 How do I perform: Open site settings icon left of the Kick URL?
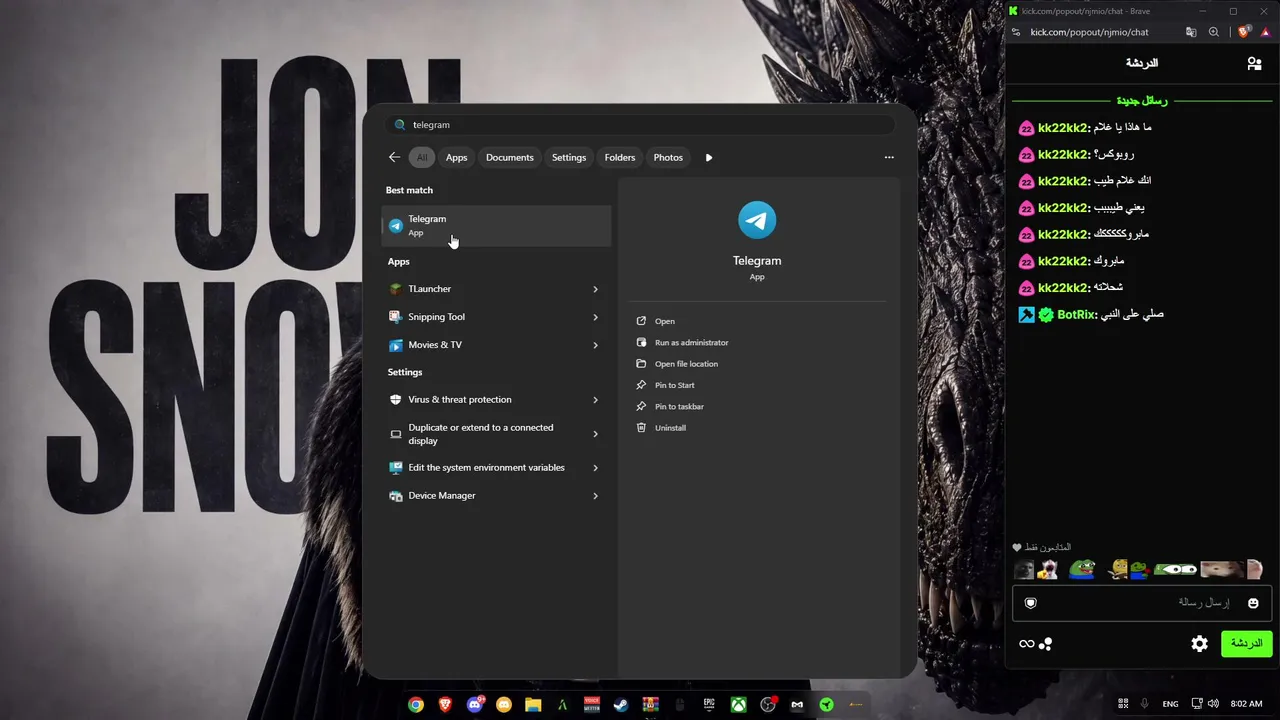(1016, 32)
